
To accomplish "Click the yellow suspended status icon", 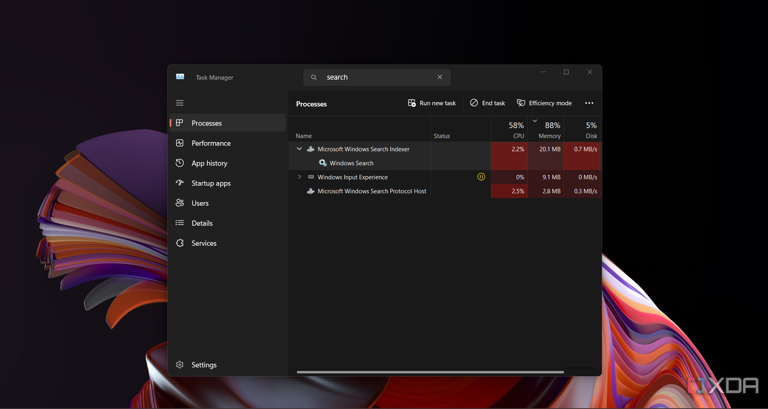I will tap(481, 177).
